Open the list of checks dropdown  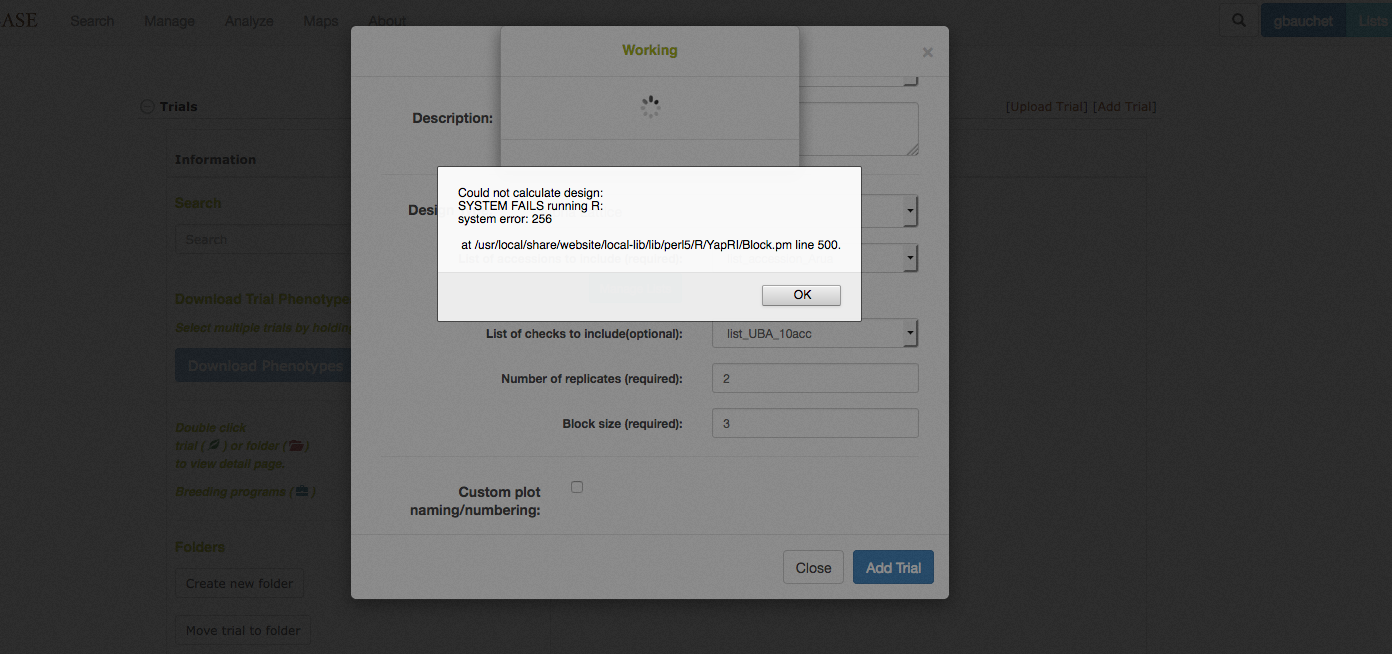point(814,333)
